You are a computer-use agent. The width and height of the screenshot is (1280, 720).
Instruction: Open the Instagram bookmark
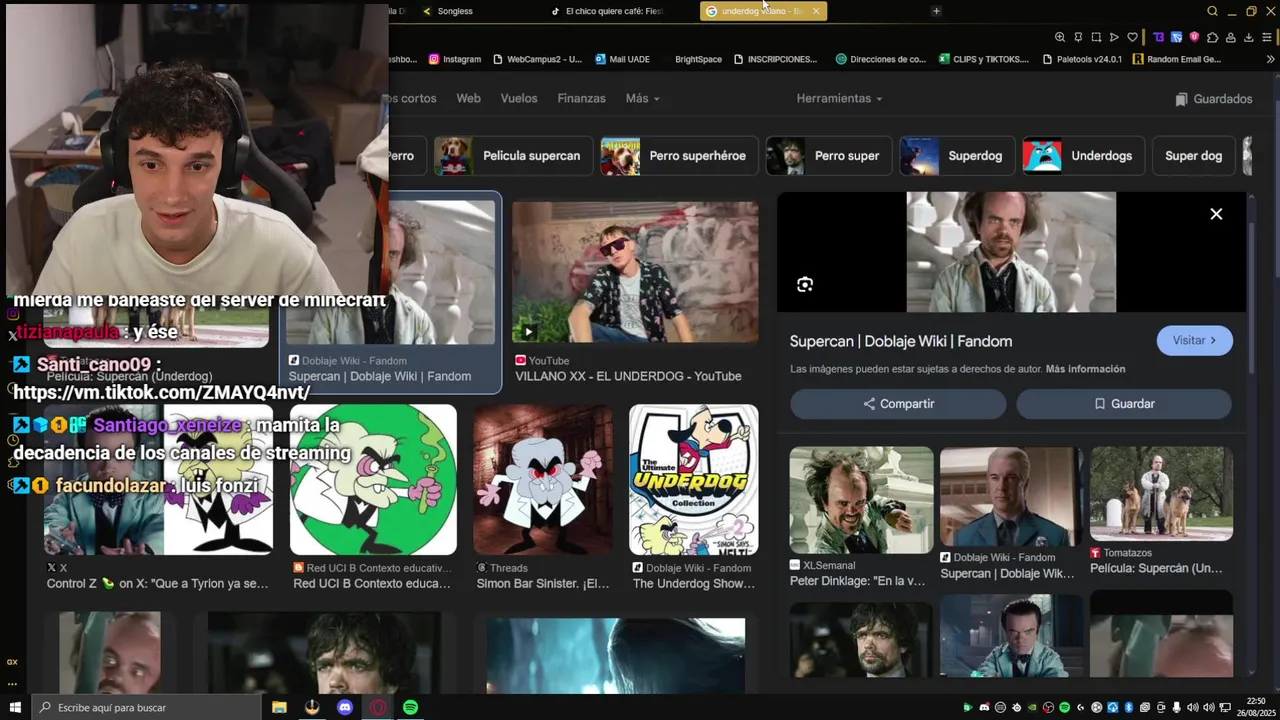455,59
